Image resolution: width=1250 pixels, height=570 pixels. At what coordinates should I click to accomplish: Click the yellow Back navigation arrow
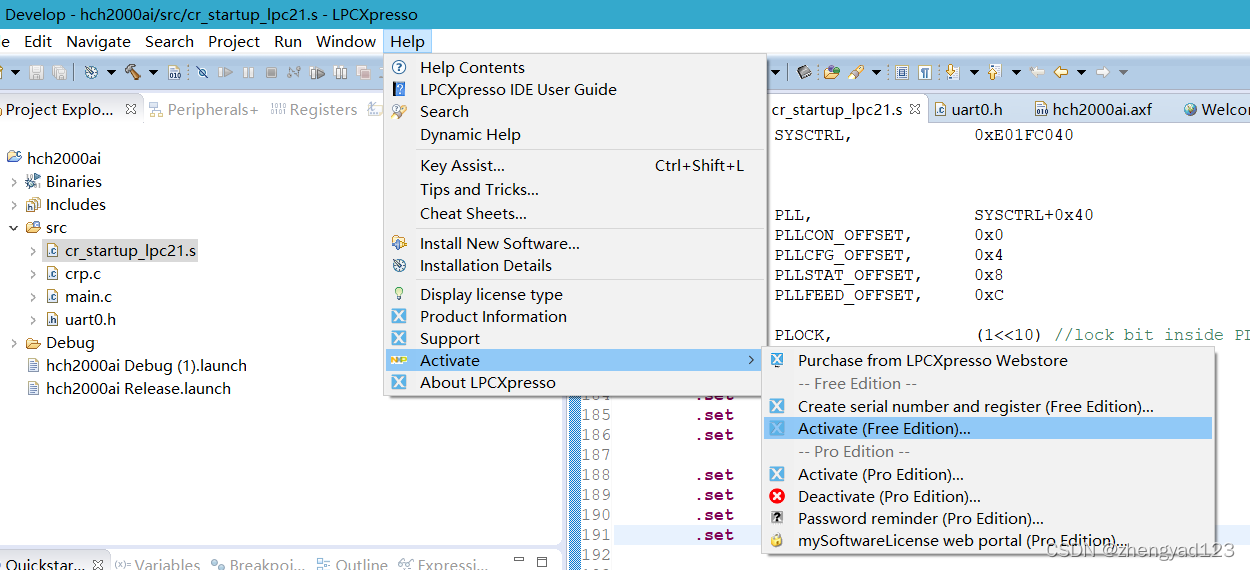point(1061,72)
